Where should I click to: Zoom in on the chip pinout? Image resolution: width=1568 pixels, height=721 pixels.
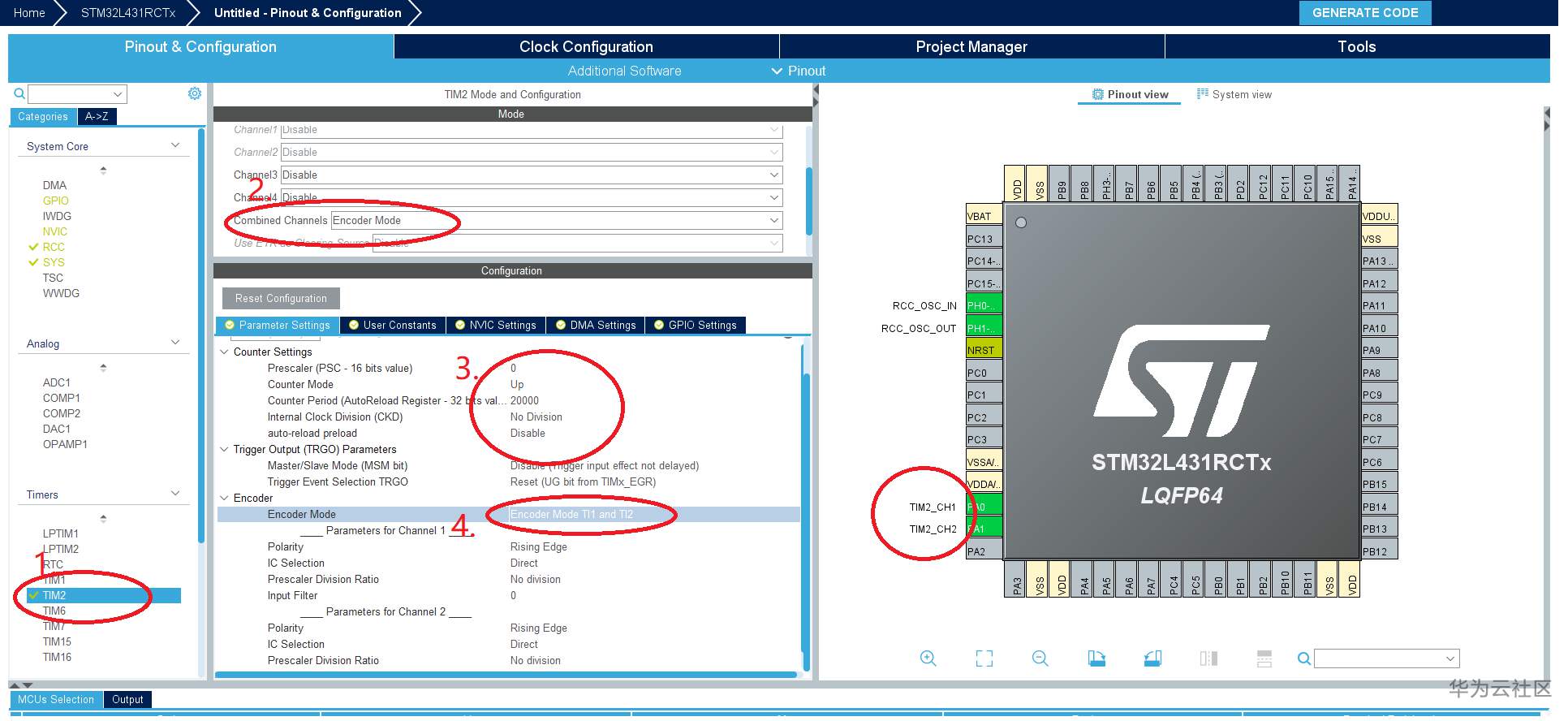(928, 658)
